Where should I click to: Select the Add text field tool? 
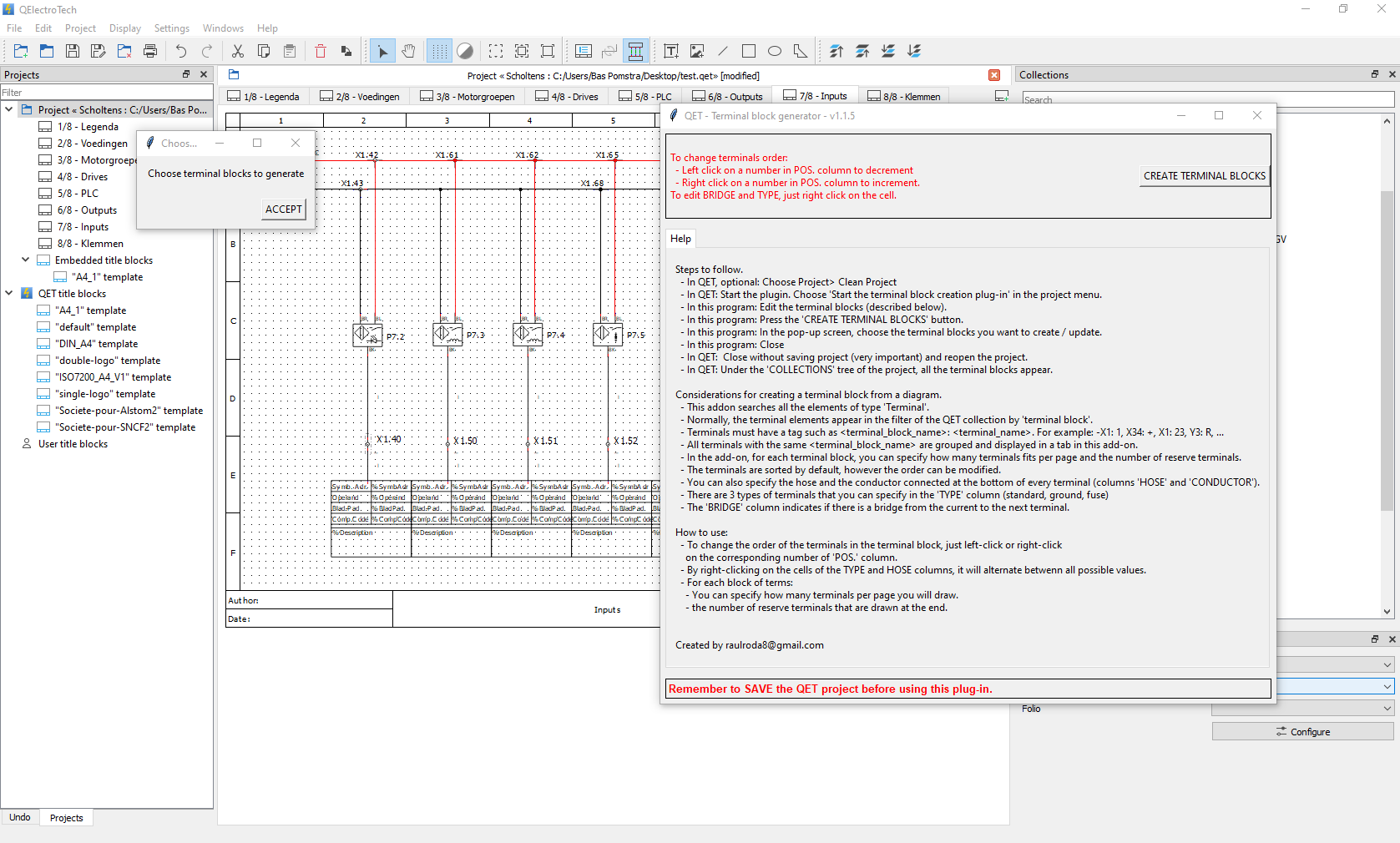tap(671, 52)
